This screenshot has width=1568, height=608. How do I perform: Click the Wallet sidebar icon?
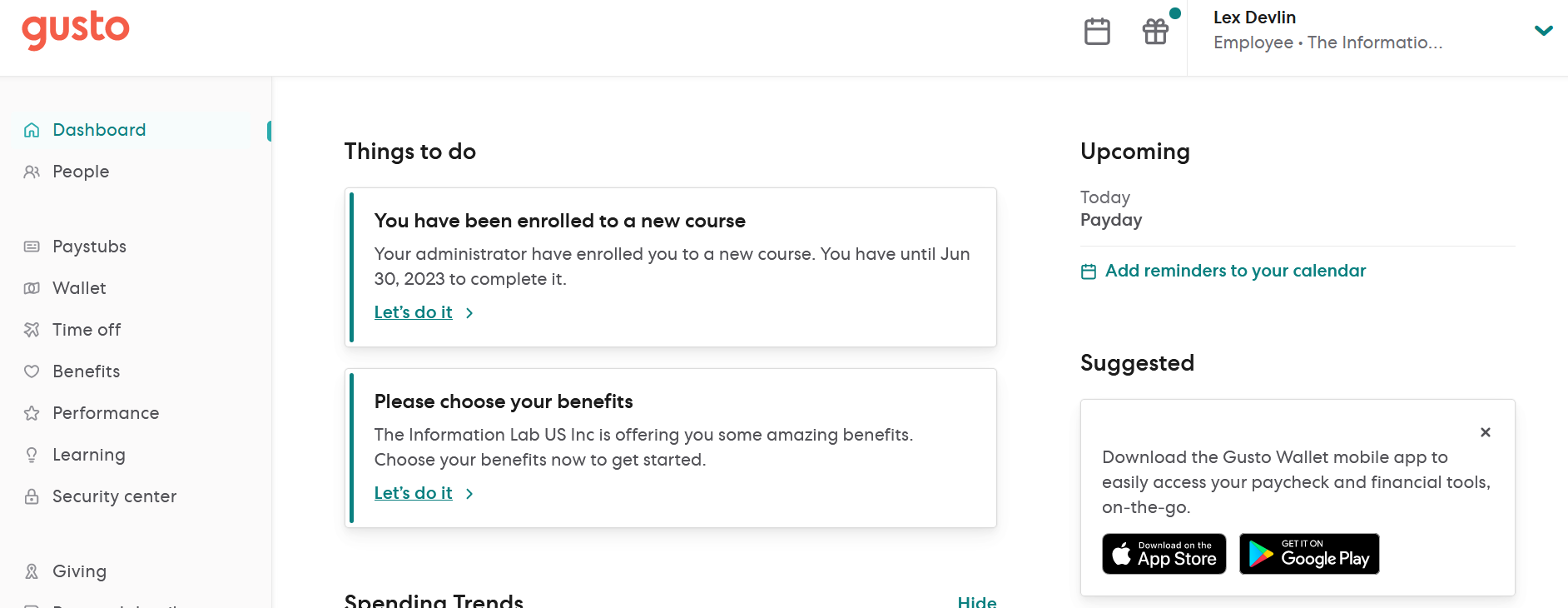coord(32,288)
